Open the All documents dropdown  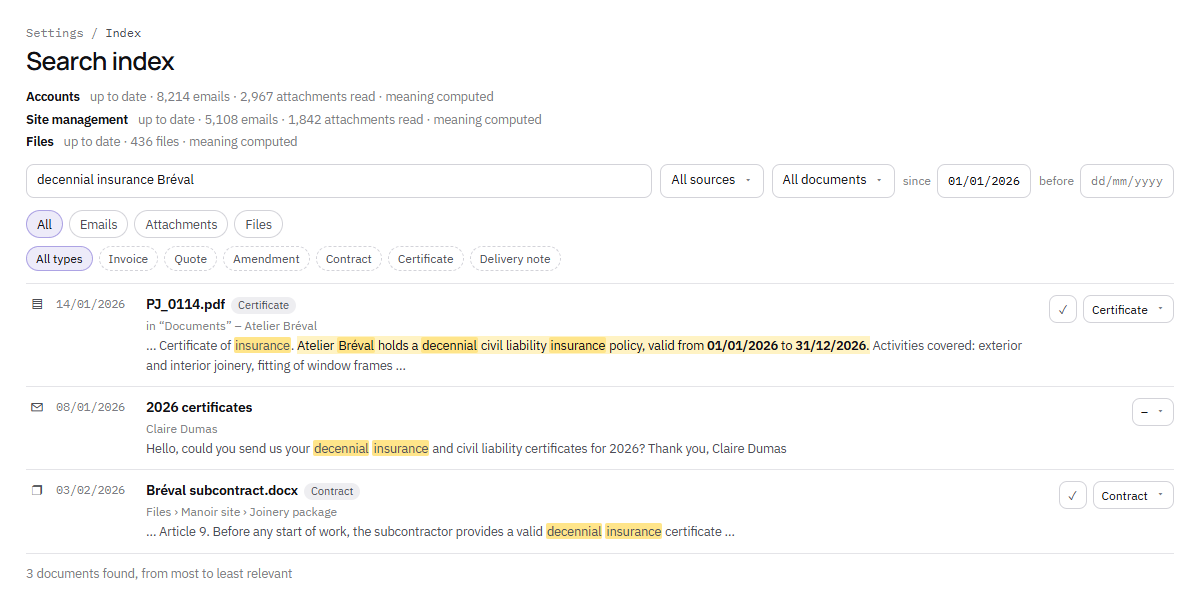point(833,180)
